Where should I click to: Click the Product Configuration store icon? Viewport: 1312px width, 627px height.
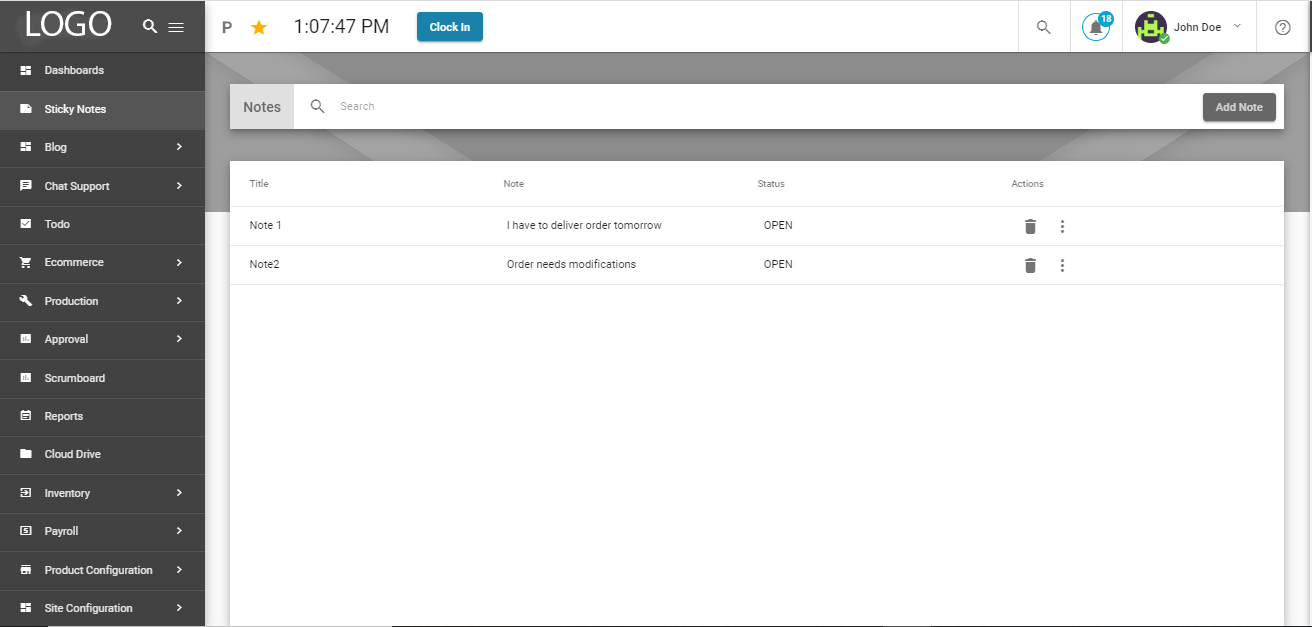[26, 570]
